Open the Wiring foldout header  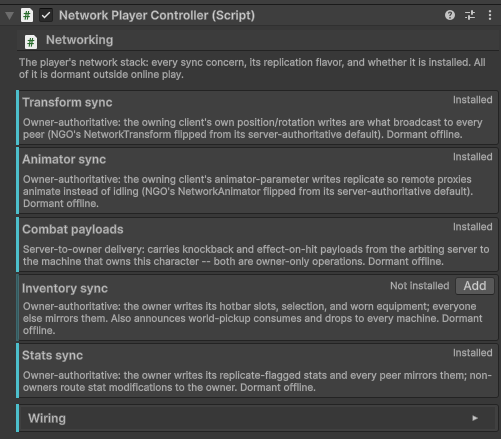tap(258, 418)
